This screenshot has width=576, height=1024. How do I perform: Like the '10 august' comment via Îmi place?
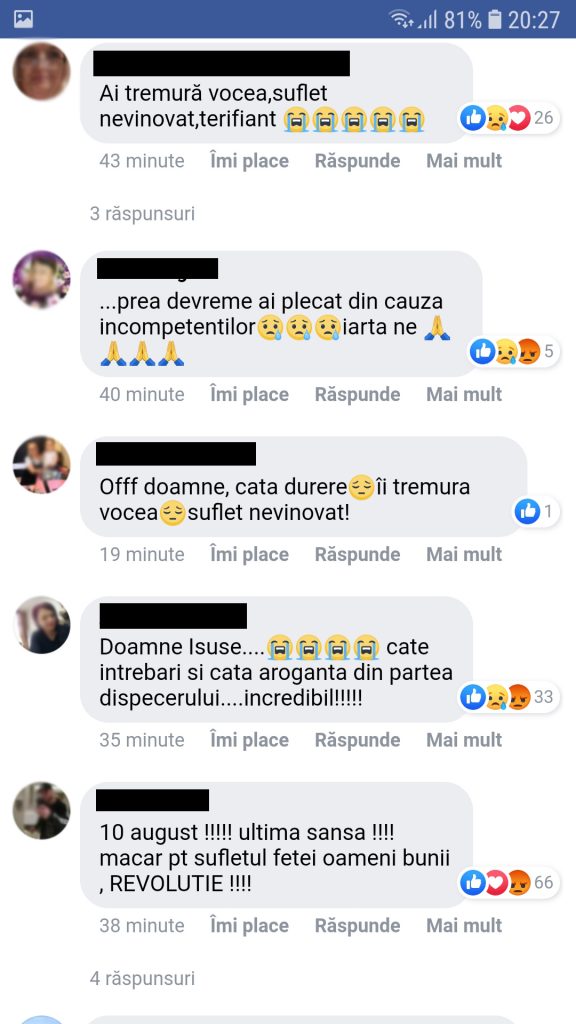click(249, 925)
